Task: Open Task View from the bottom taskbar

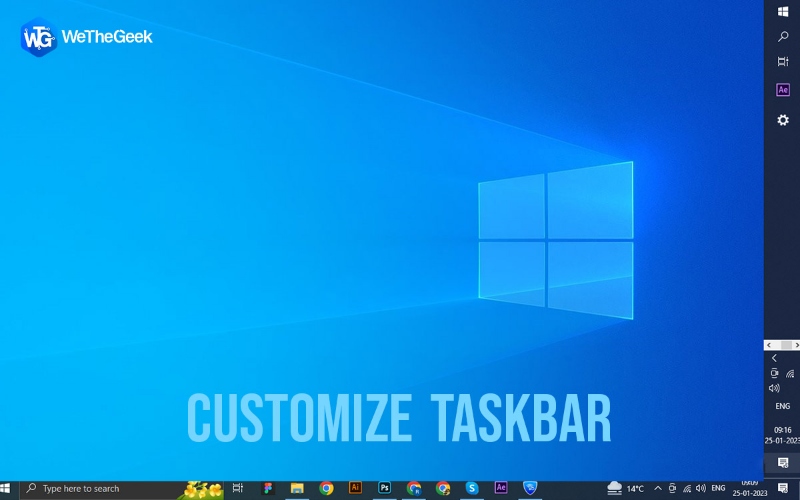Action: 238,488
